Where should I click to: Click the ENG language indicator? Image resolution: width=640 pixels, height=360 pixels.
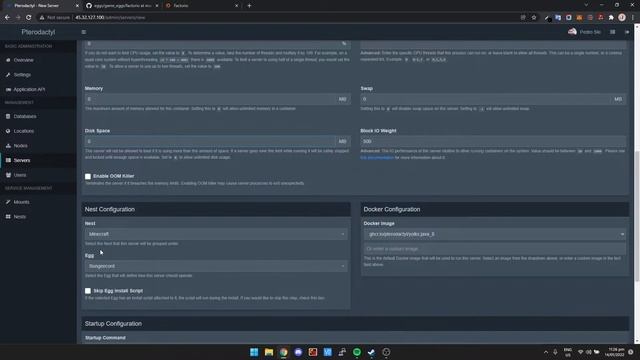(568, 352)
